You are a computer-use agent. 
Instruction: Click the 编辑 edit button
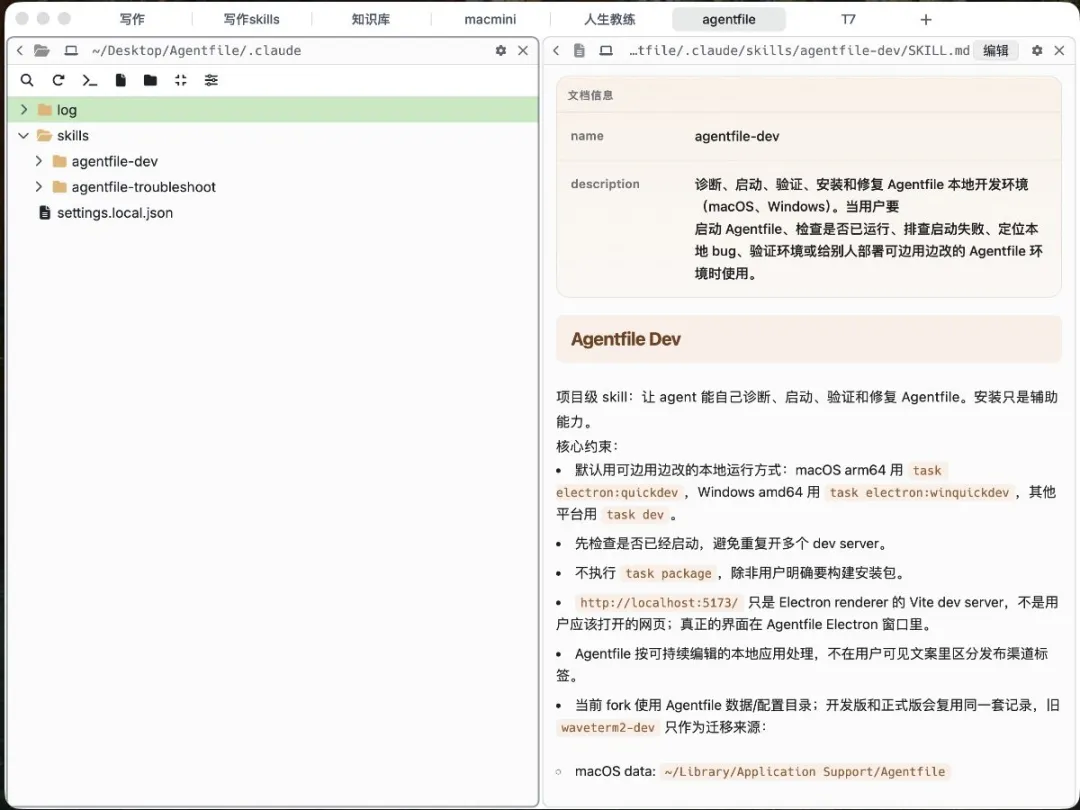click(x=996, y=50)
